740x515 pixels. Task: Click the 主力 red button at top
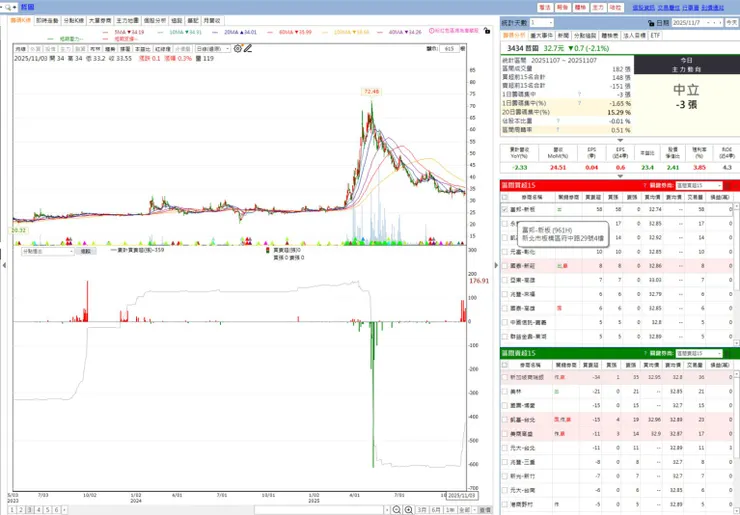click(598, 8)
